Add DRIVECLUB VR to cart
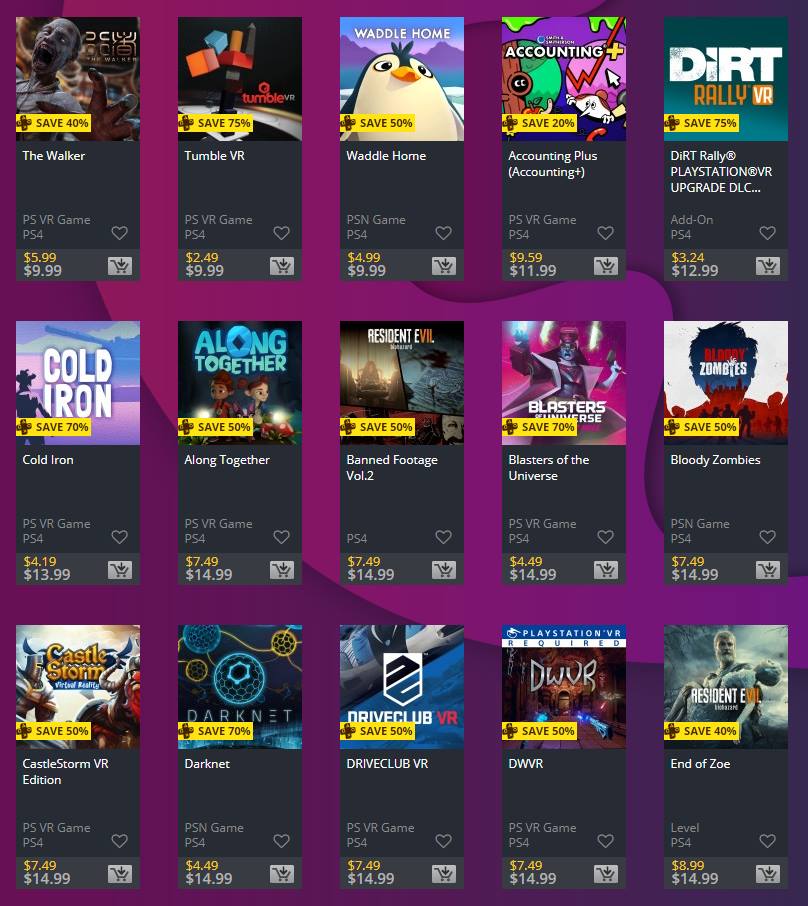This screenshot has width=808, height=906. [444, 874]
